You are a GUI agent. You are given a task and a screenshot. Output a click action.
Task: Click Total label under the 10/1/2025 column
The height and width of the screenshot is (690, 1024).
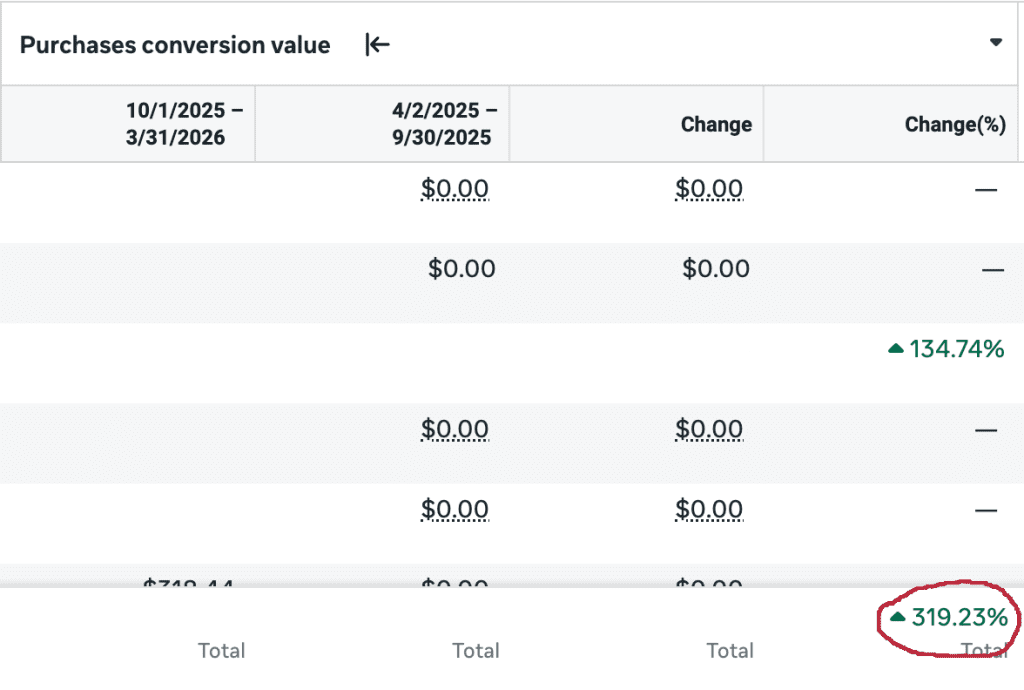[x=221, y=651]
